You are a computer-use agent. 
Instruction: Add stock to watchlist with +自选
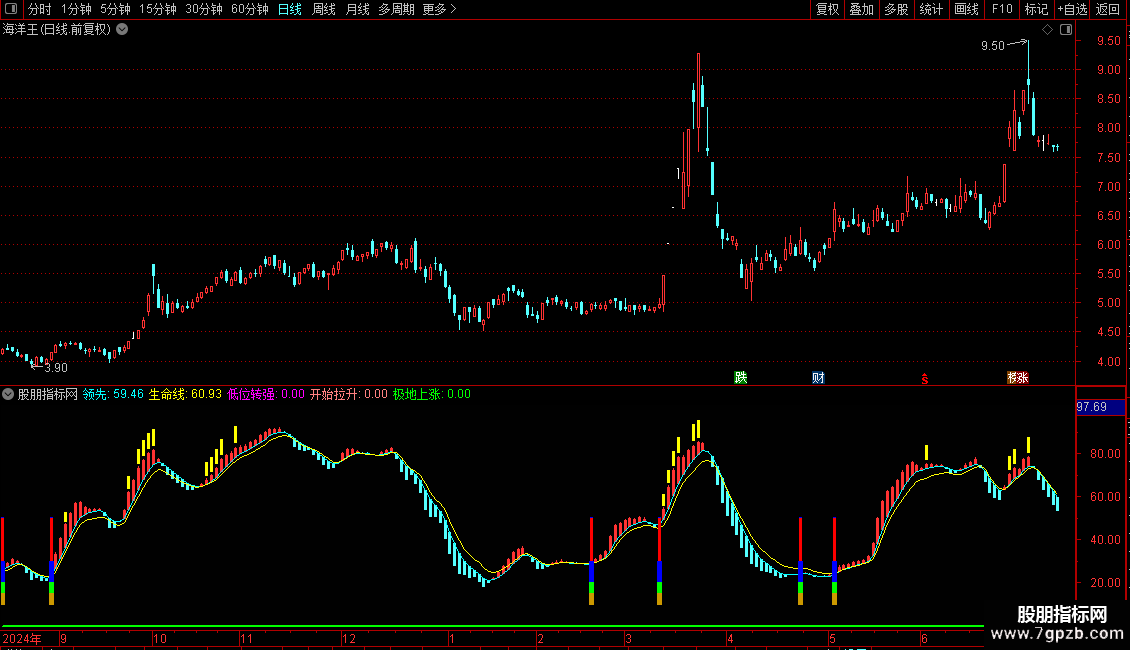1072,9
